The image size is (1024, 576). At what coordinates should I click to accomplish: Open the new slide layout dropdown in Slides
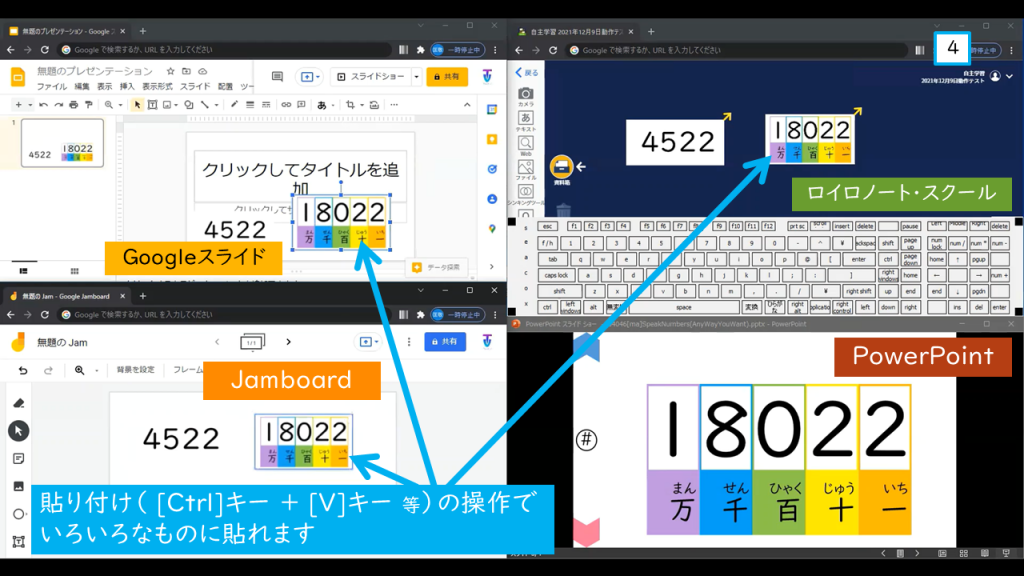(29, 104)
